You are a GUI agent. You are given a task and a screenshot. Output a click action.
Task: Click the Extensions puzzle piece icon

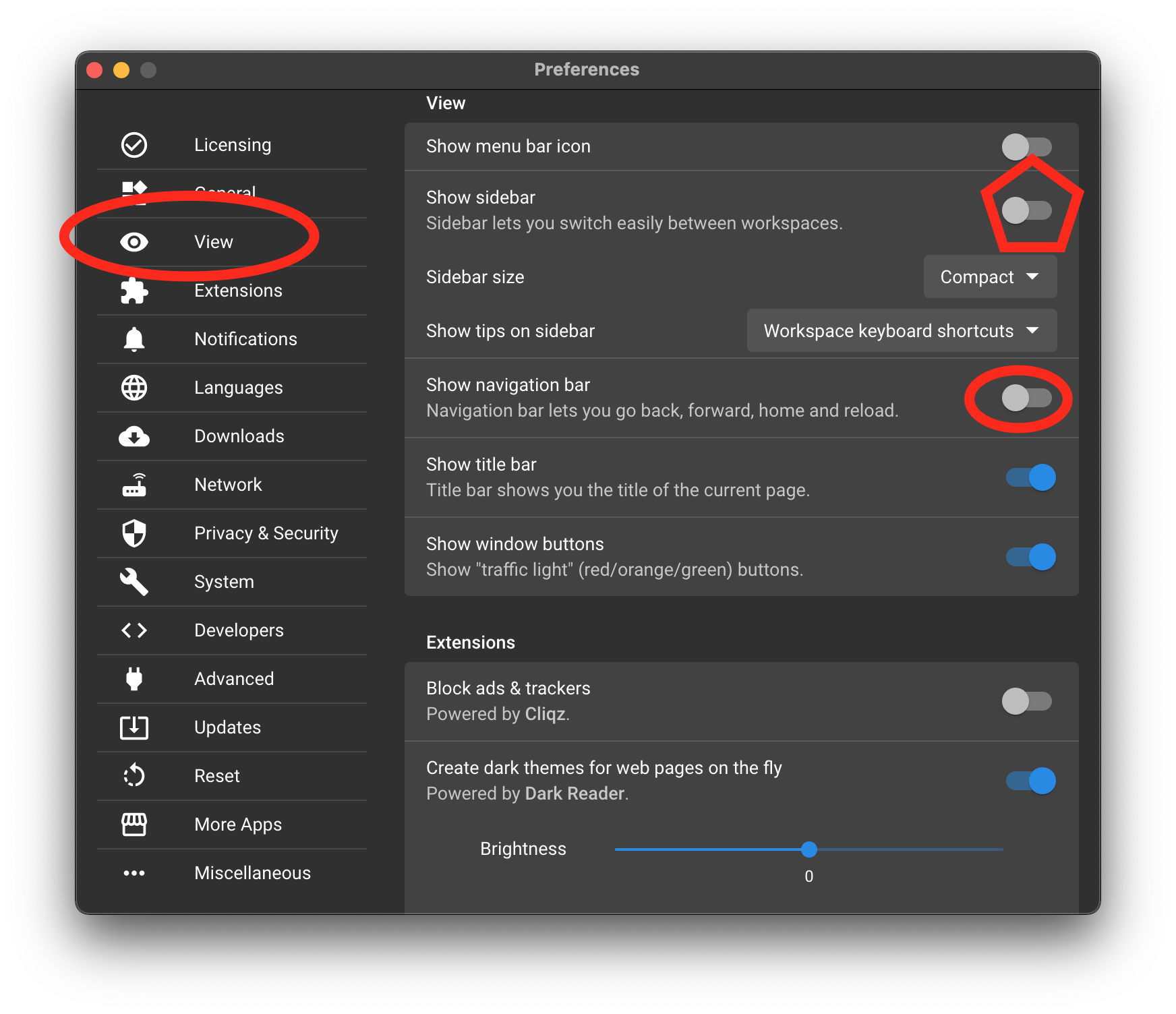pos(134,291)
